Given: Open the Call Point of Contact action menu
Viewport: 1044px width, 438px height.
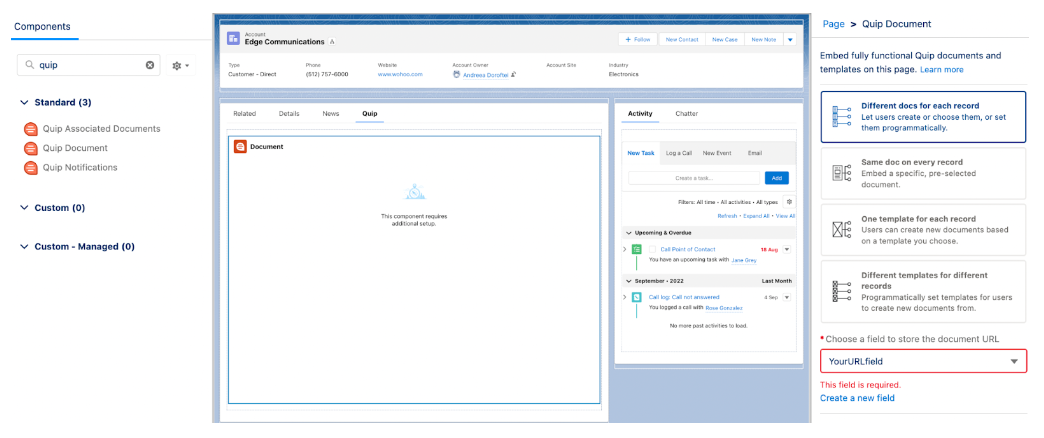Looking at the screenshot, I should pyautogui.click(x=787, y=249).
